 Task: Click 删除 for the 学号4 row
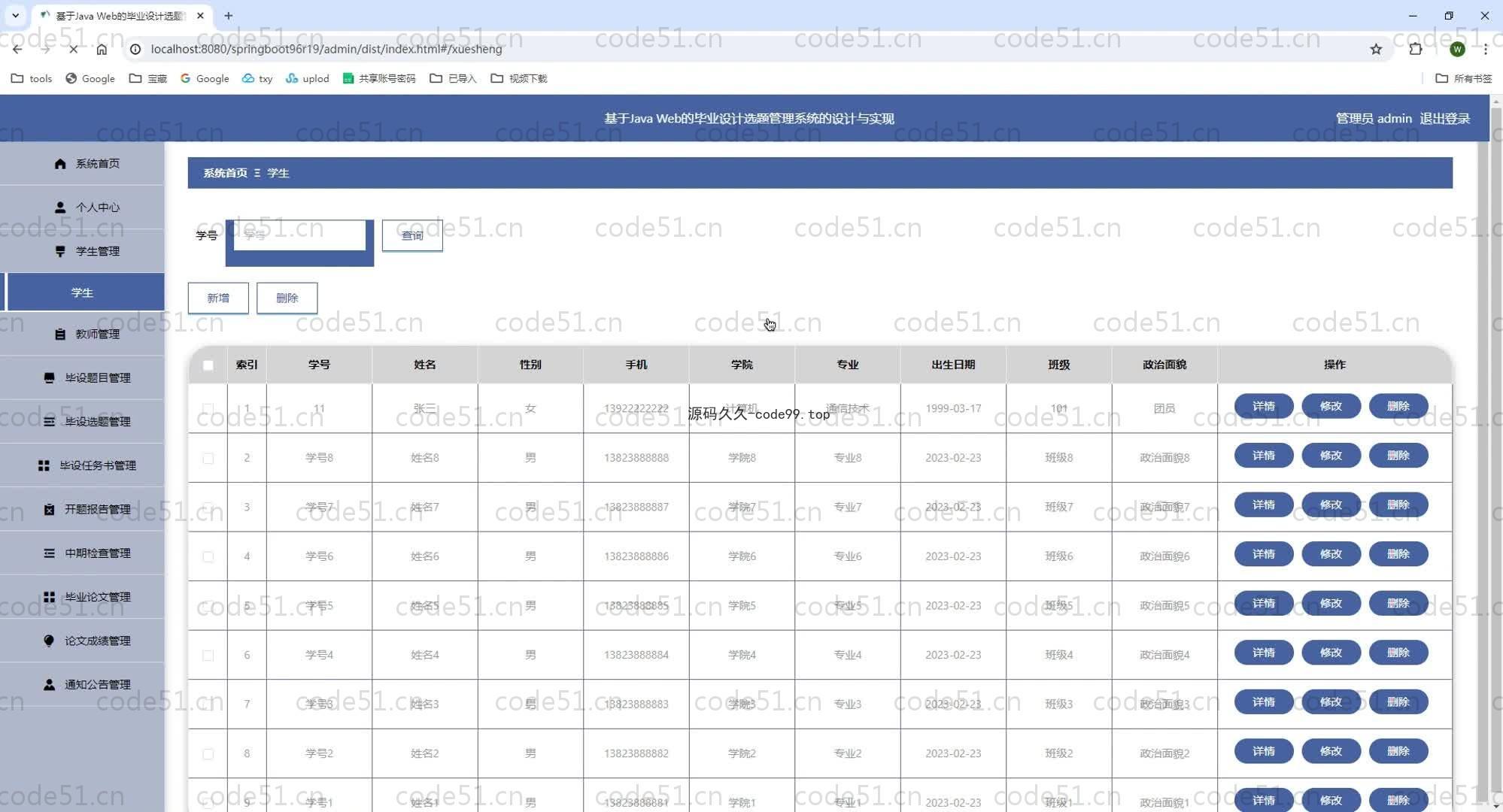(1398, 653)
